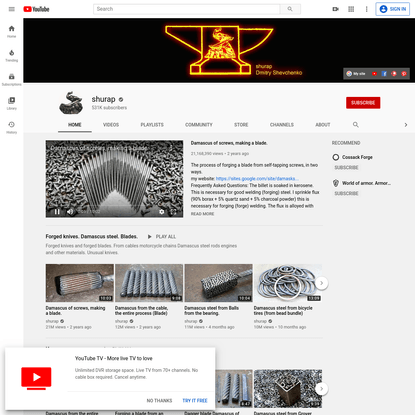Switch to the VIDEOS tab
415x415 pixels.
[111, 125]
